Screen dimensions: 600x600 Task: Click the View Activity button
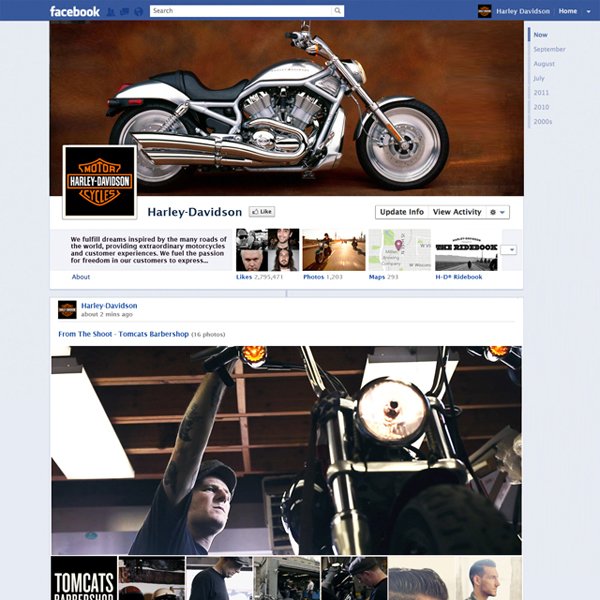click(x=457, y=212)
